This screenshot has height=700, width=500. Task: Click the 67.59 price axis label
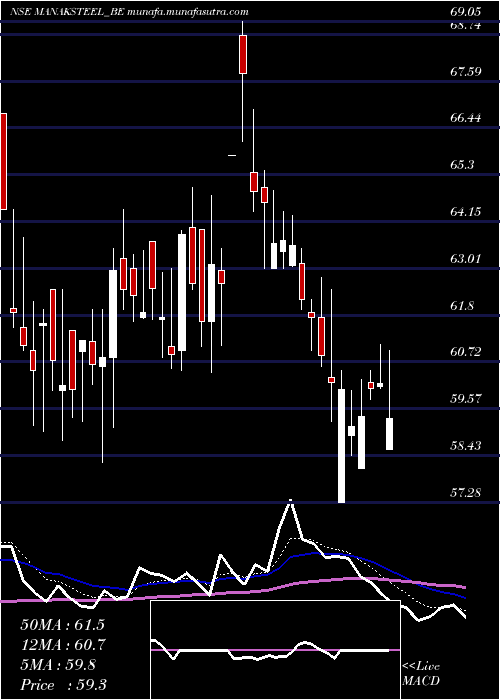tap(465, 71)
